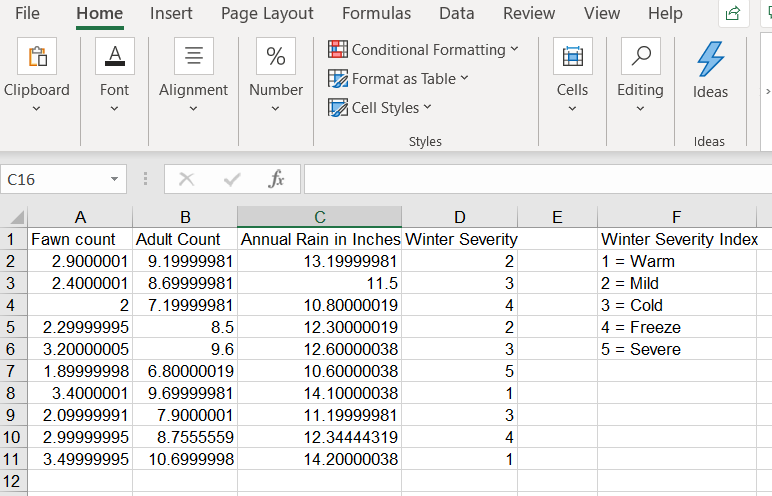Open Cell Styles dropdown arrow
This screenshot has height=496, width=772.
427,107
